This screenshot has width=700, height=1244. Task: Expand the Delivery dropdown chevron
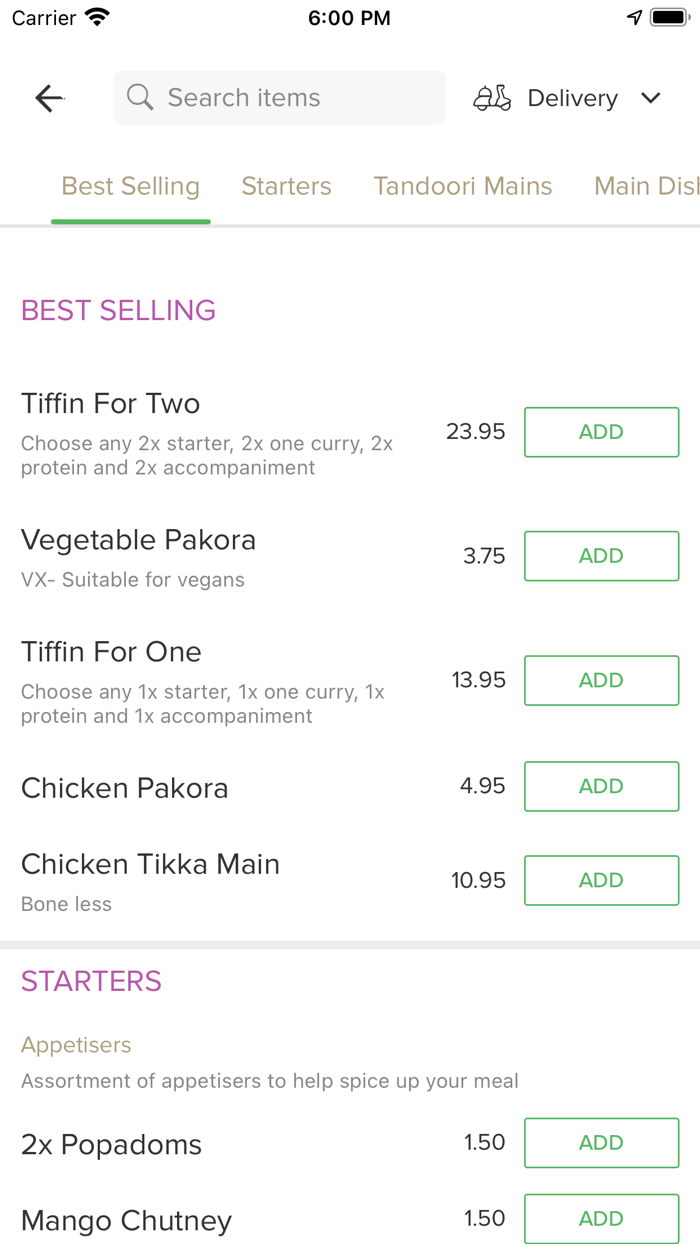651,98
